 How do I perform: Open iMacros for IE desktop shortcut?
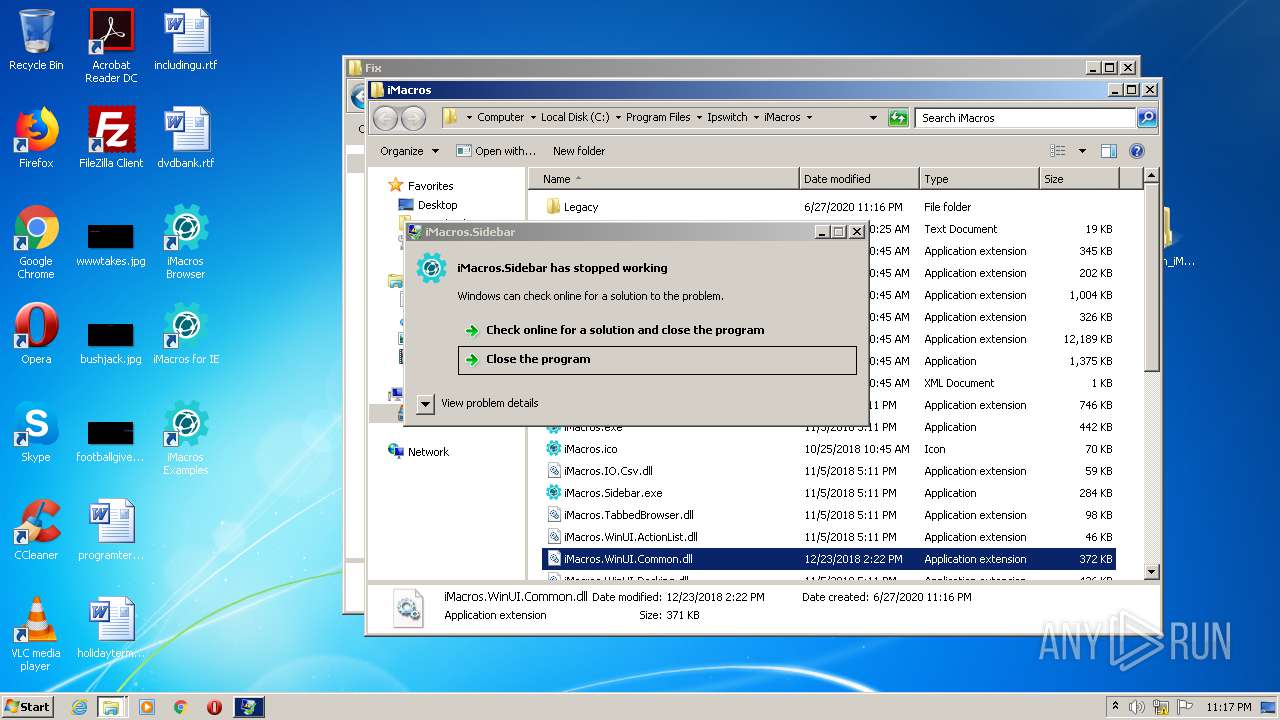point(186,334)
